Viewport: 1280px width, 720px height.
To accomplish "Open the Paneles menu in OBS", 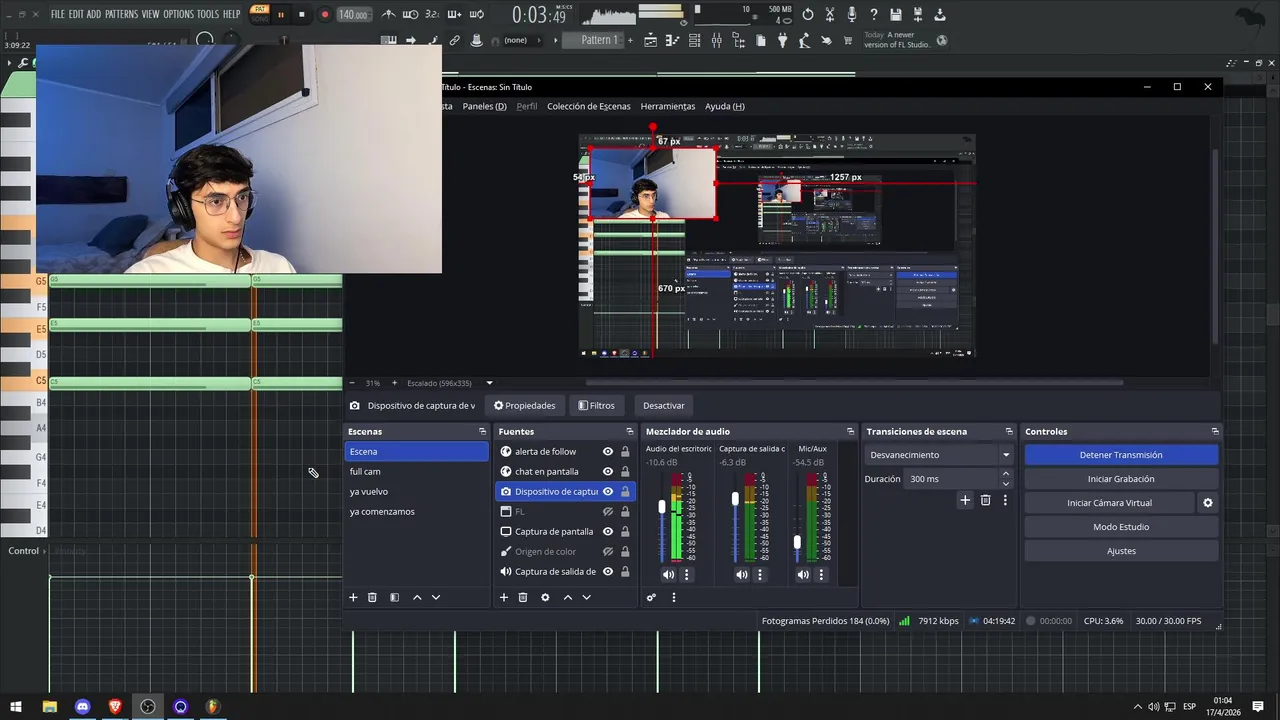I will (484, 106).
